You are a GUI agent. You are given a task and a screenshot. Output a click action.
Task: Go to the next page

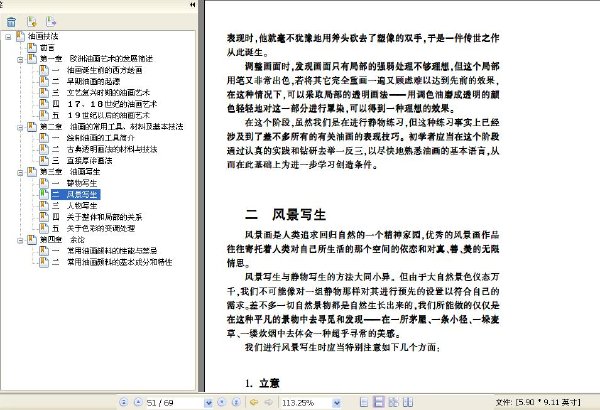[222, 402]
